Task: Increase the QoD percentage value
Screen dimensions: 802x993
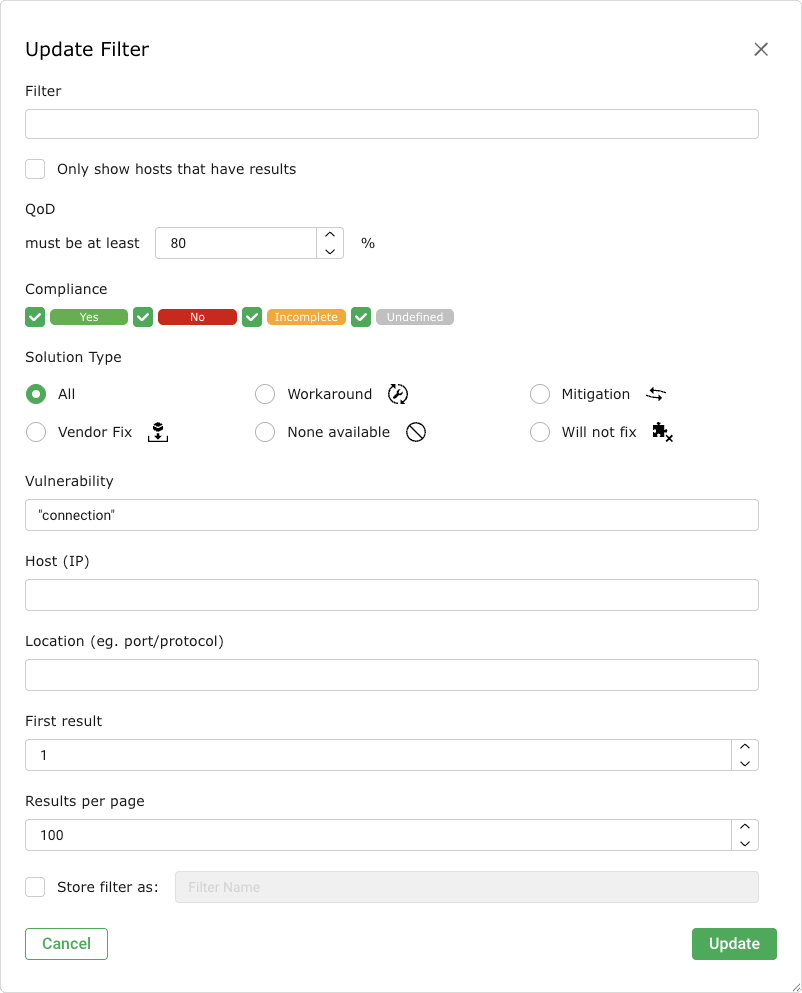Action: click(330, 236)
